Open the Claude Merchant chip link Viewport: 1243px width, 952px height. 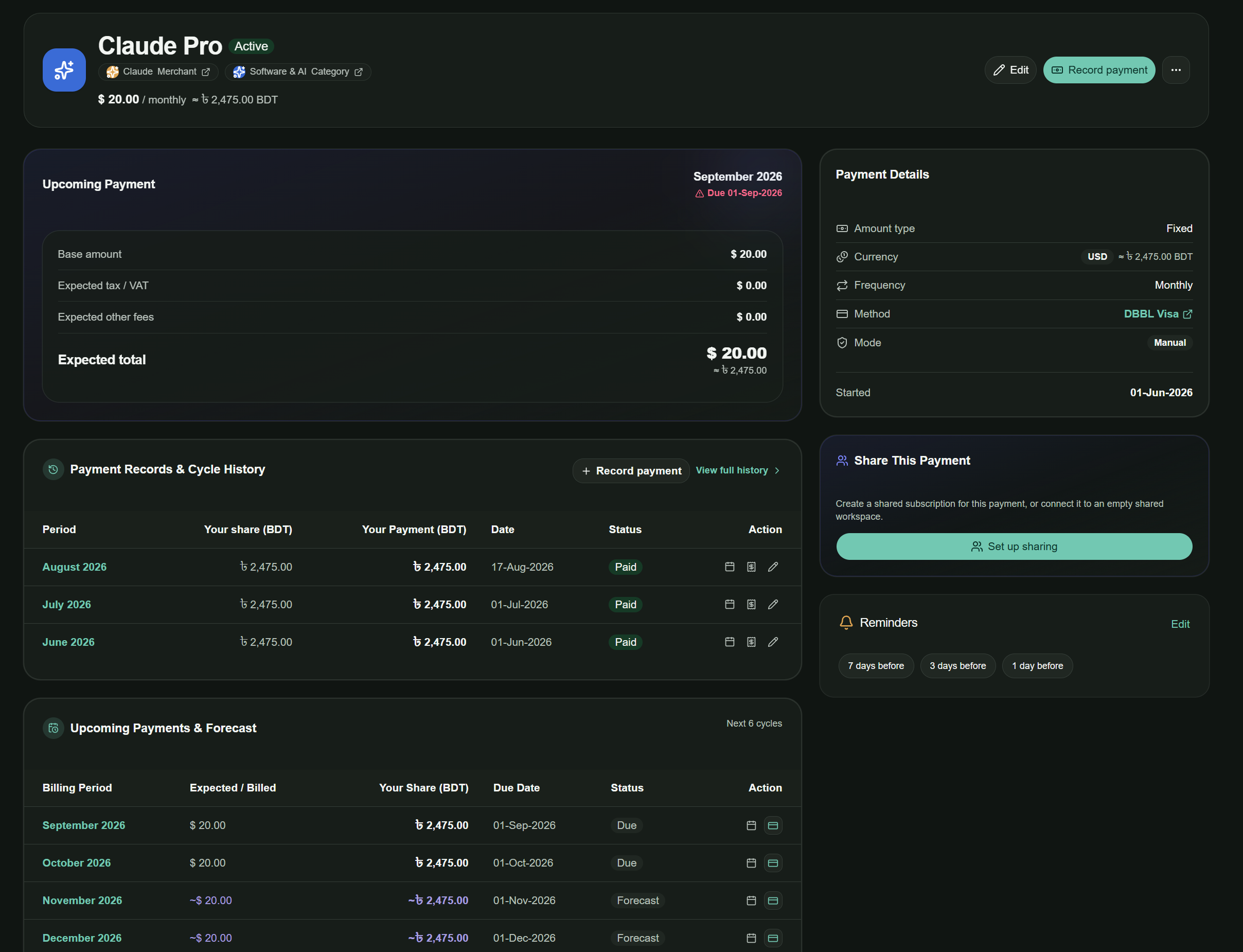point(158,72)
